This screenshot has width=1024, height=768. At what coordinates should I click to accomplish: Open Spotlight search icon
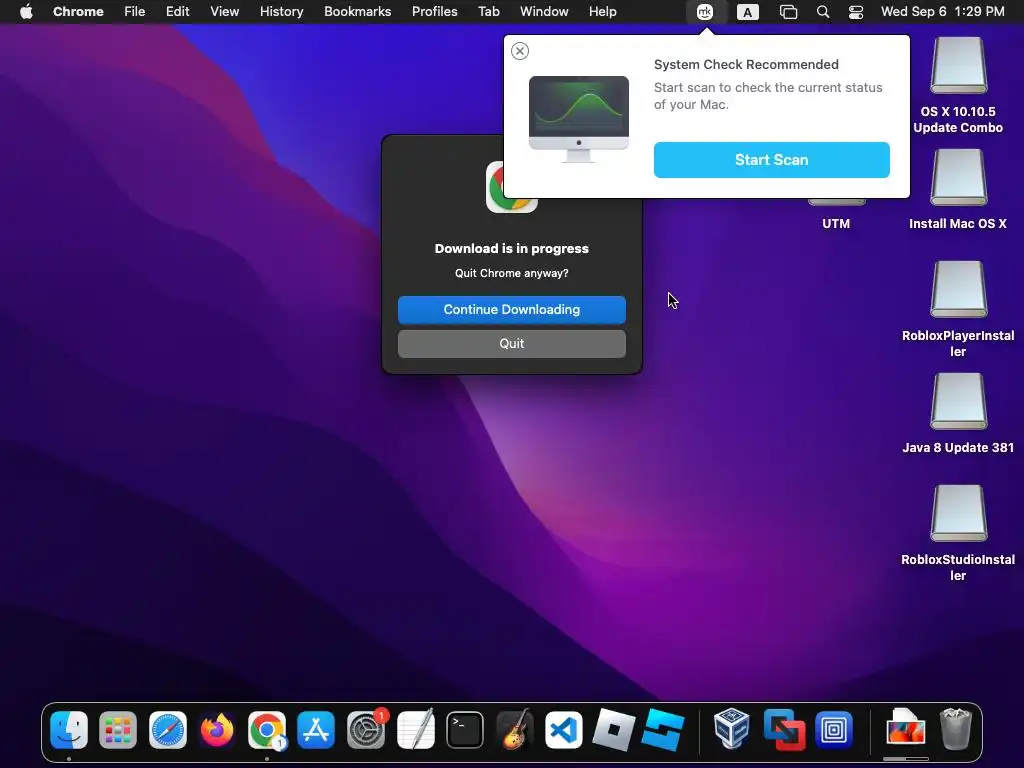point(823,12)
